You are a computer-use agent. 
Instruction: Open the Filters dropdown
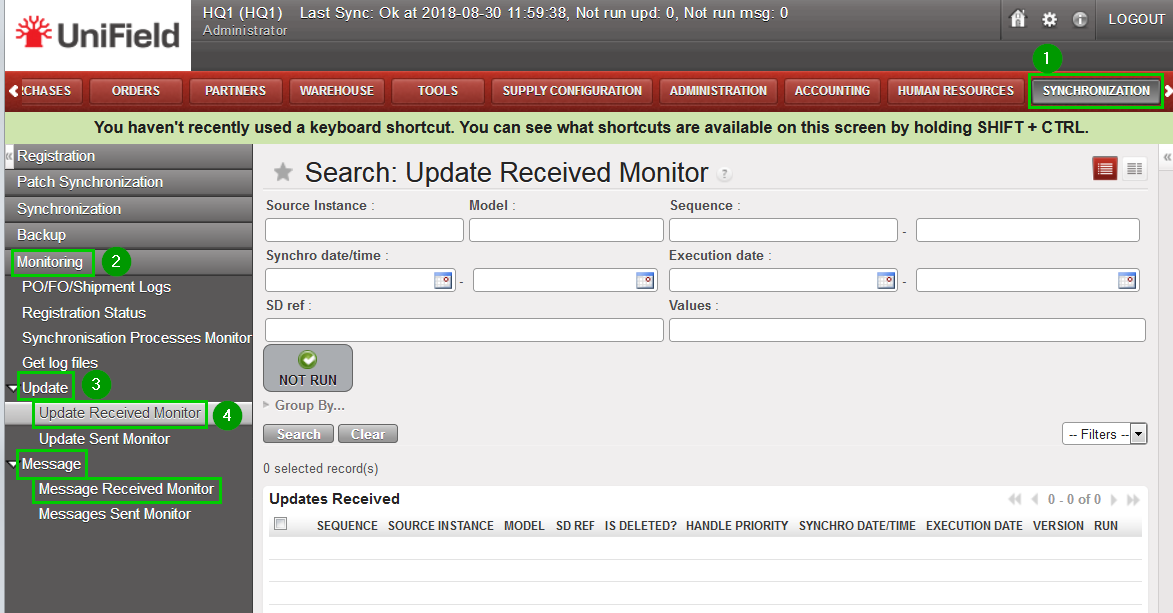click(1104, 434)
